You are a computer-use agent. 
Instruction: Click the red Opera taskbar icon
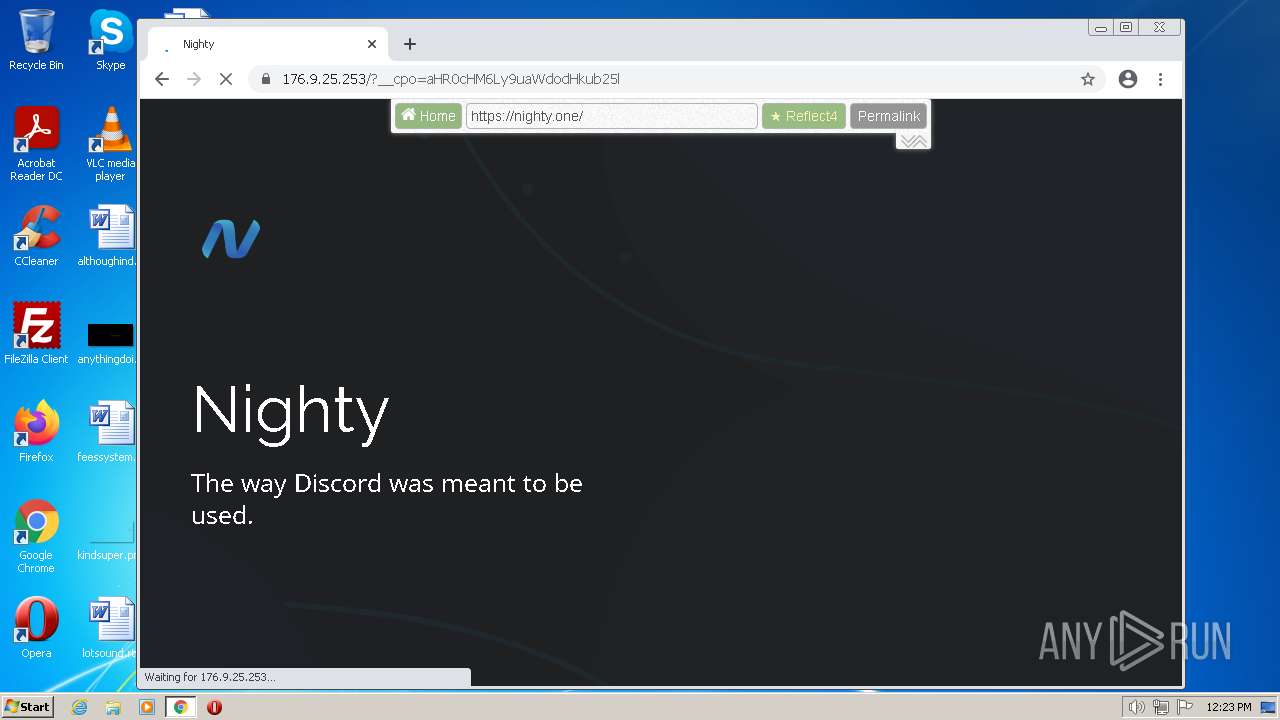(x=214, y=707)
